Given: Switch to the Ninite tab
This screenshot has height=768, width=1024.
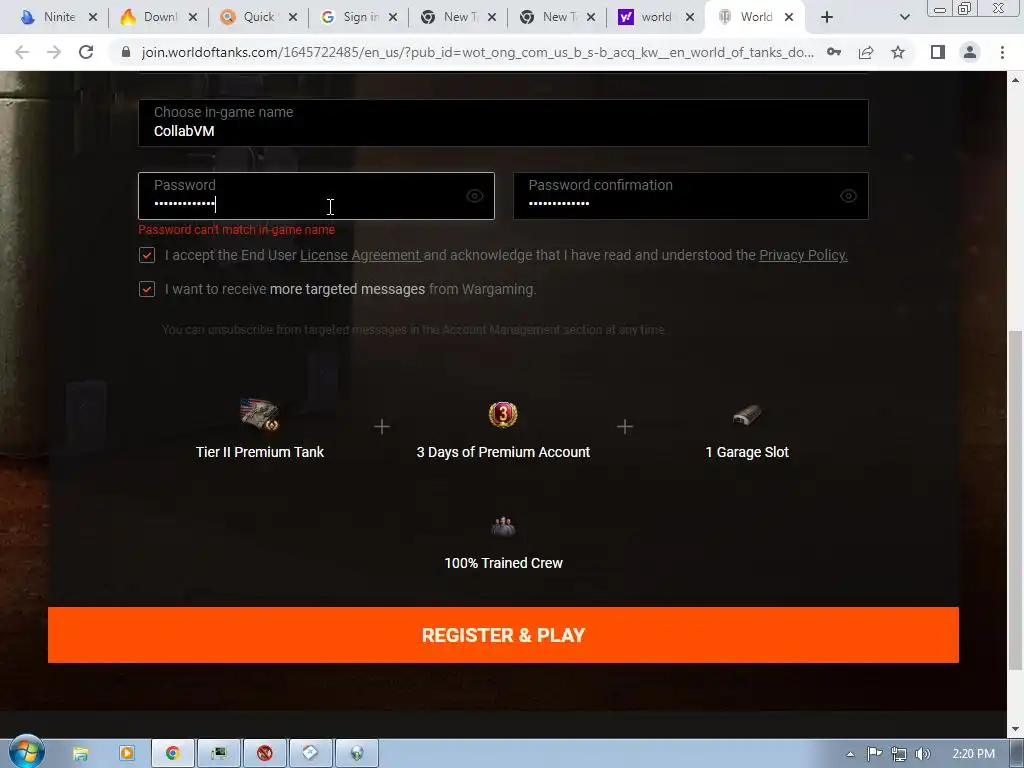Looking at the screenshot, I should pos(58,18).
